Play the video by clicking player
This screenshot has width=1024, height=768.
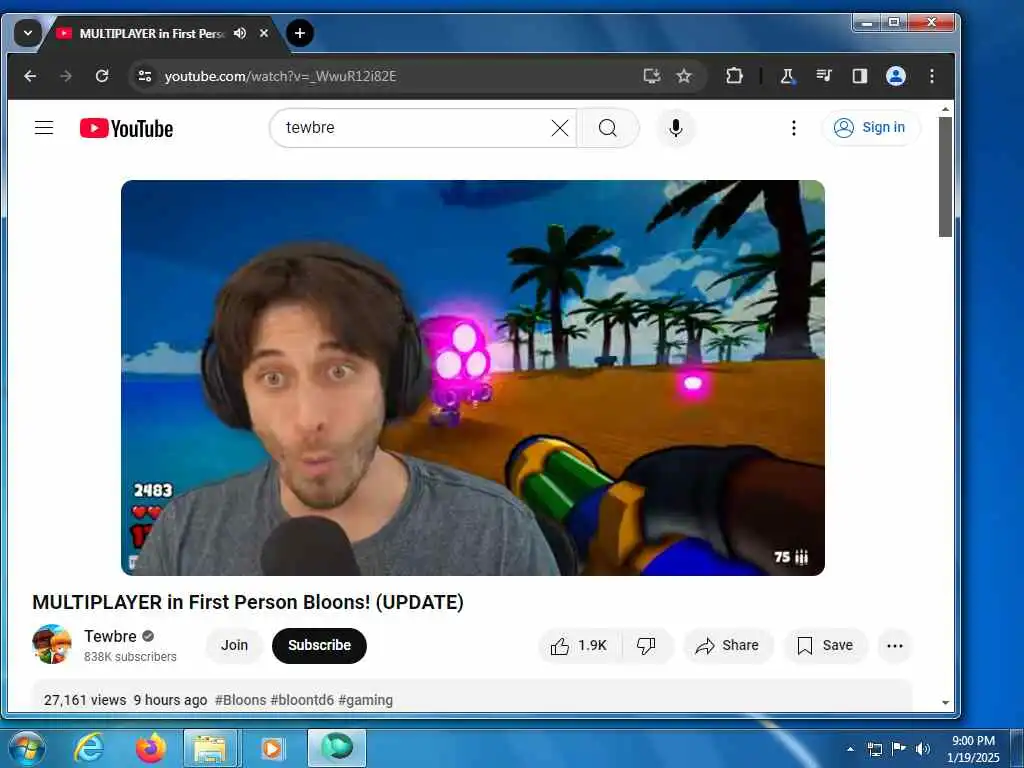[473, 377]
